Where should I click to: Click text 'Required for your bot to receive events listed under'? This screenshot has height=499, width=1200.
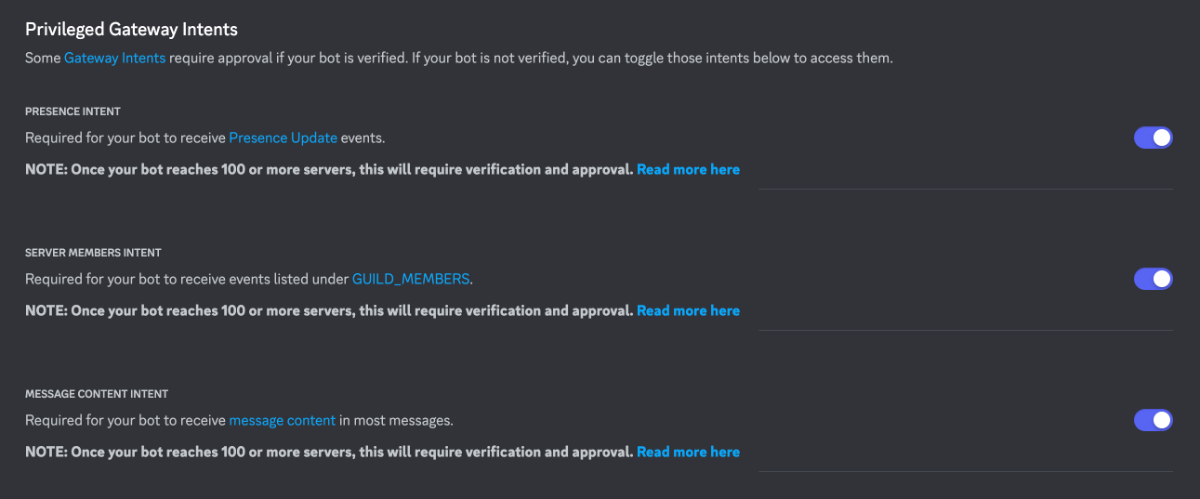(x=187, y=279)
